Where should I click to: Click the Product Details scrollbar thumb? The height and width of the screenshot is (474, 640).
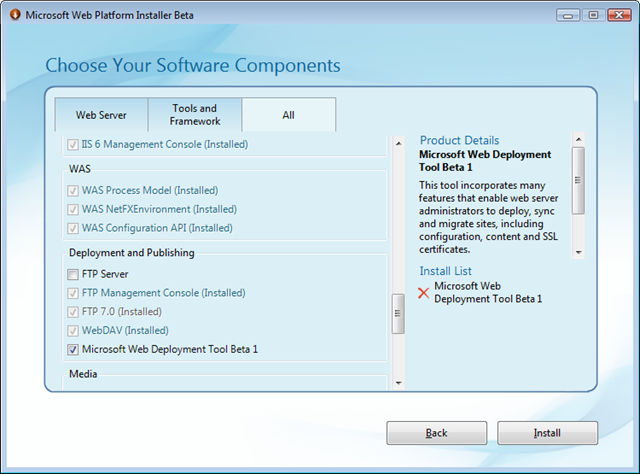point(578,180)
